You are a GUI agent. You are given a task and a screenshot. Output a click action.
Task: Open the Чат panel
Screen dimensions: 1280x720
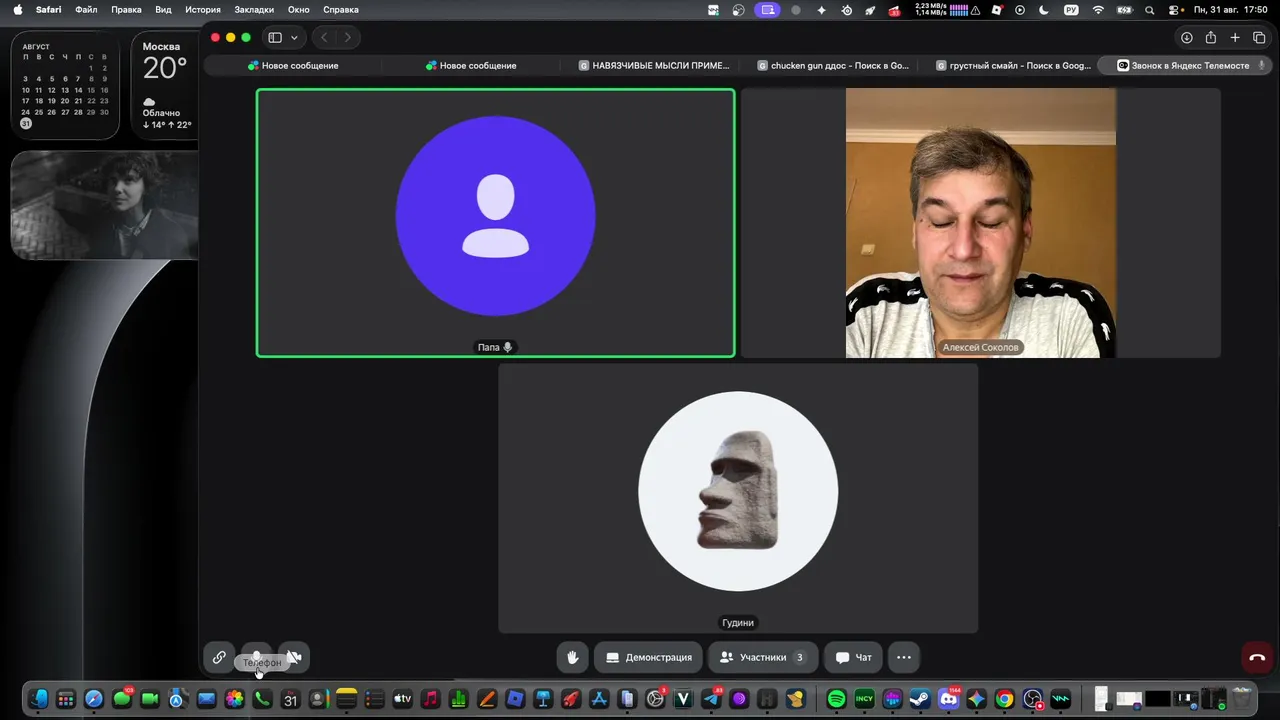[x=854, y=657]
